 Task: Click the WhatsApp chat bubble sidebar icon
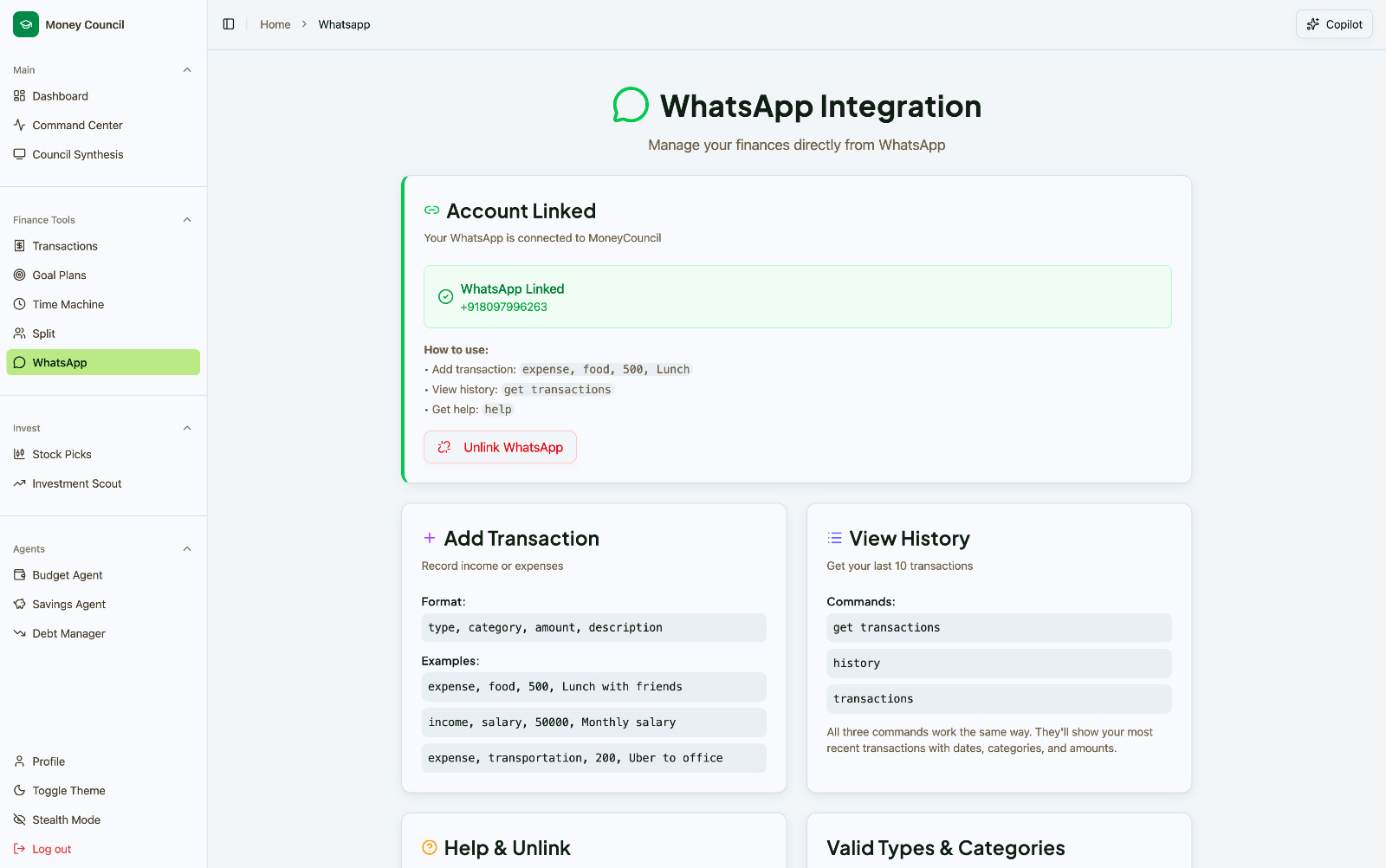[x=20, y=362]
